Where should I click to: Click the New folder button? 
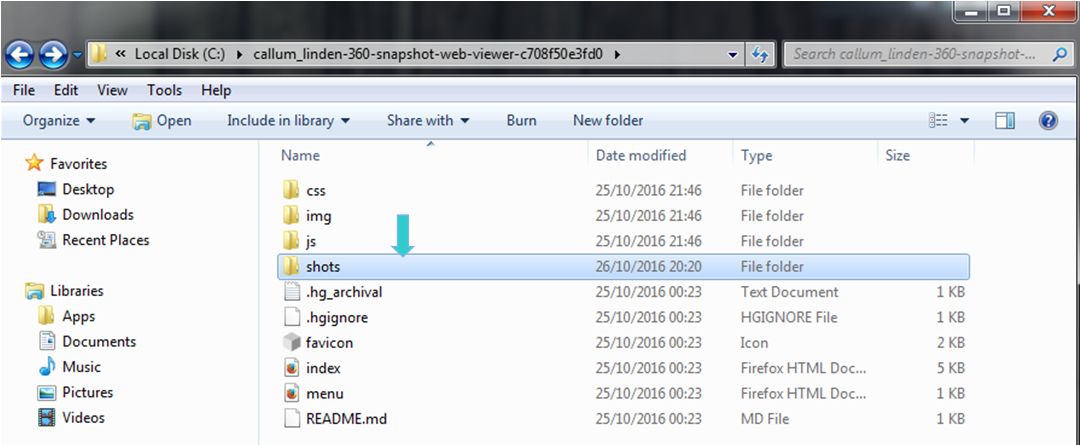[607, 121]
